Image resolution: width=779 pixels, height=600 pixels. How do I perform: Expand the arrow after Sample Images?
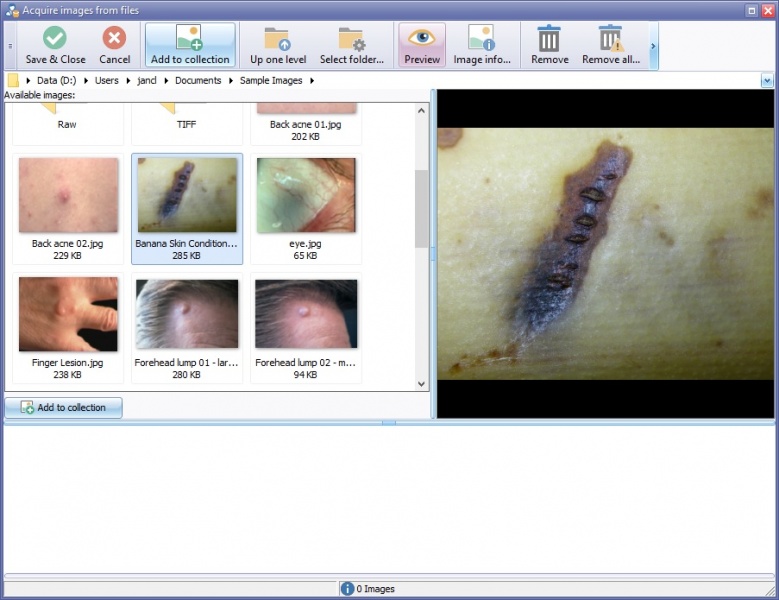312,80
